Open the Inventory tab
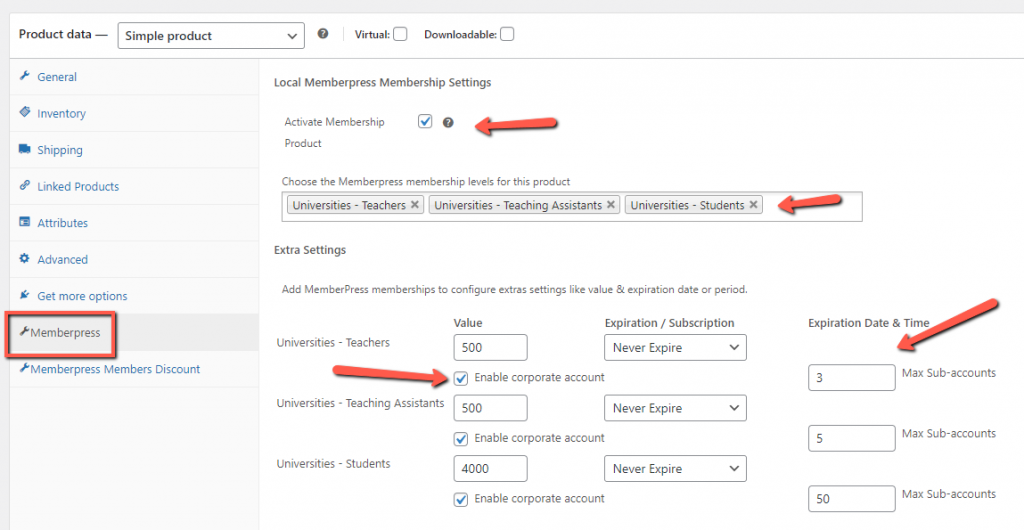The image size is (1024, 530). 62,114
